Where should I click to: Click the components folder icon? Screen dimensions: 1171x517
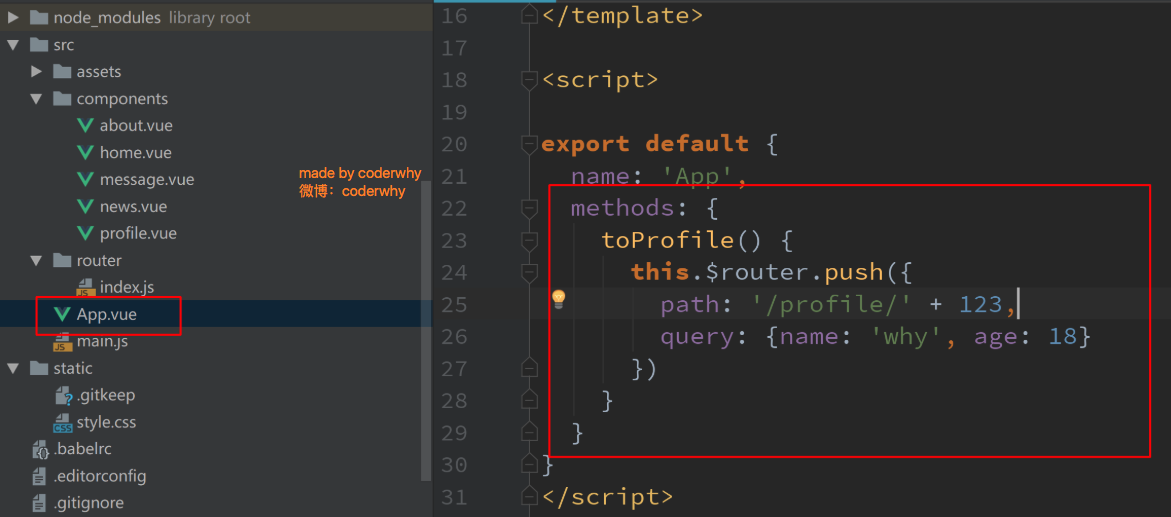tap(62, 99)
